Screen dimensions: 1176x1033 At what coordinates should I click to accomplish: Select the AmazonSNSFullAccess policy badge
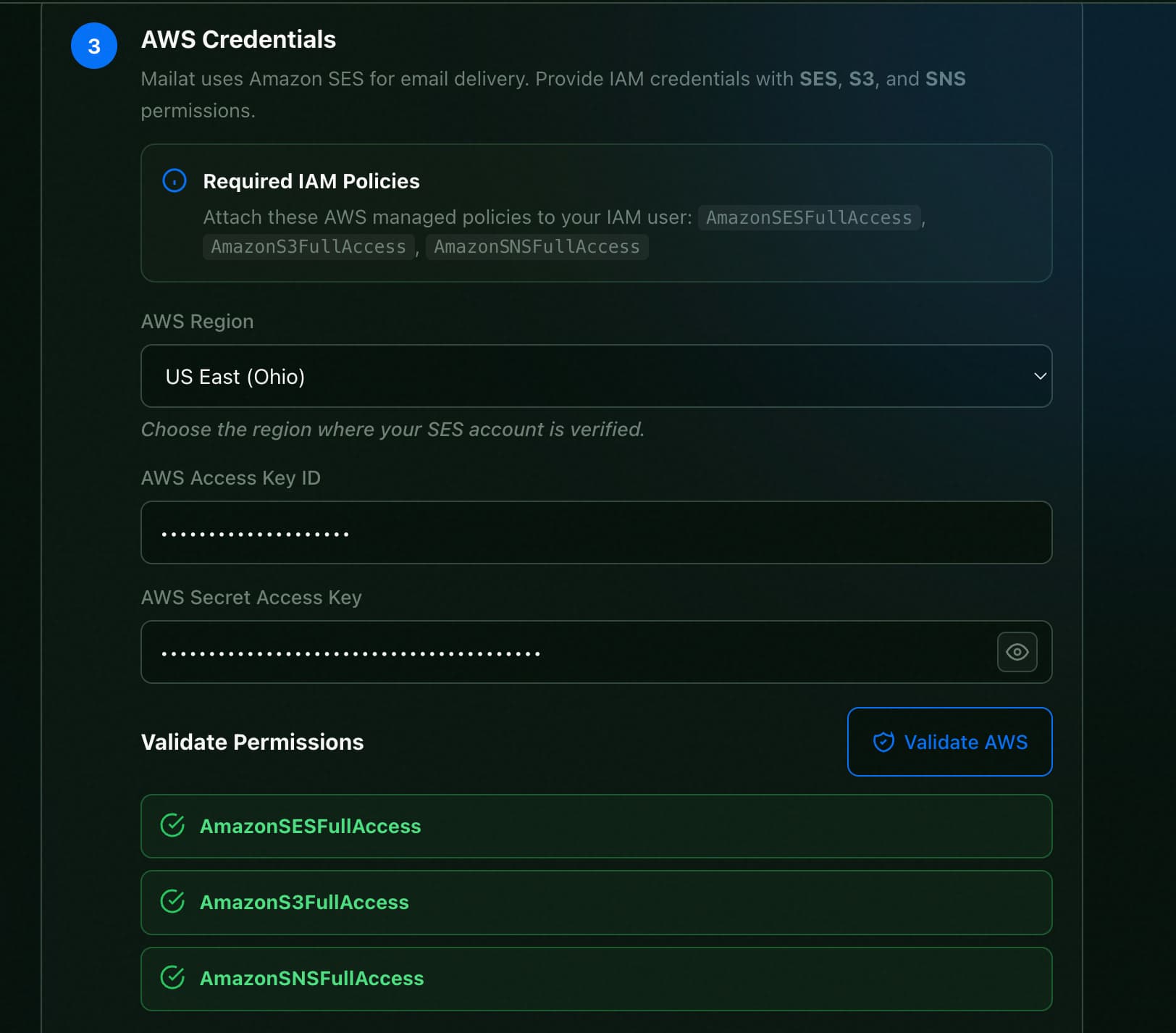point(537,246)
